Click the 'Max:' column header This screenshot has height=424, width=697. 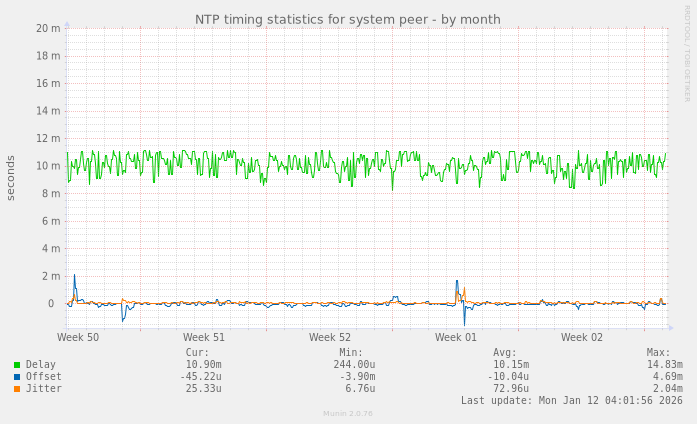click(x=658, y=353)
